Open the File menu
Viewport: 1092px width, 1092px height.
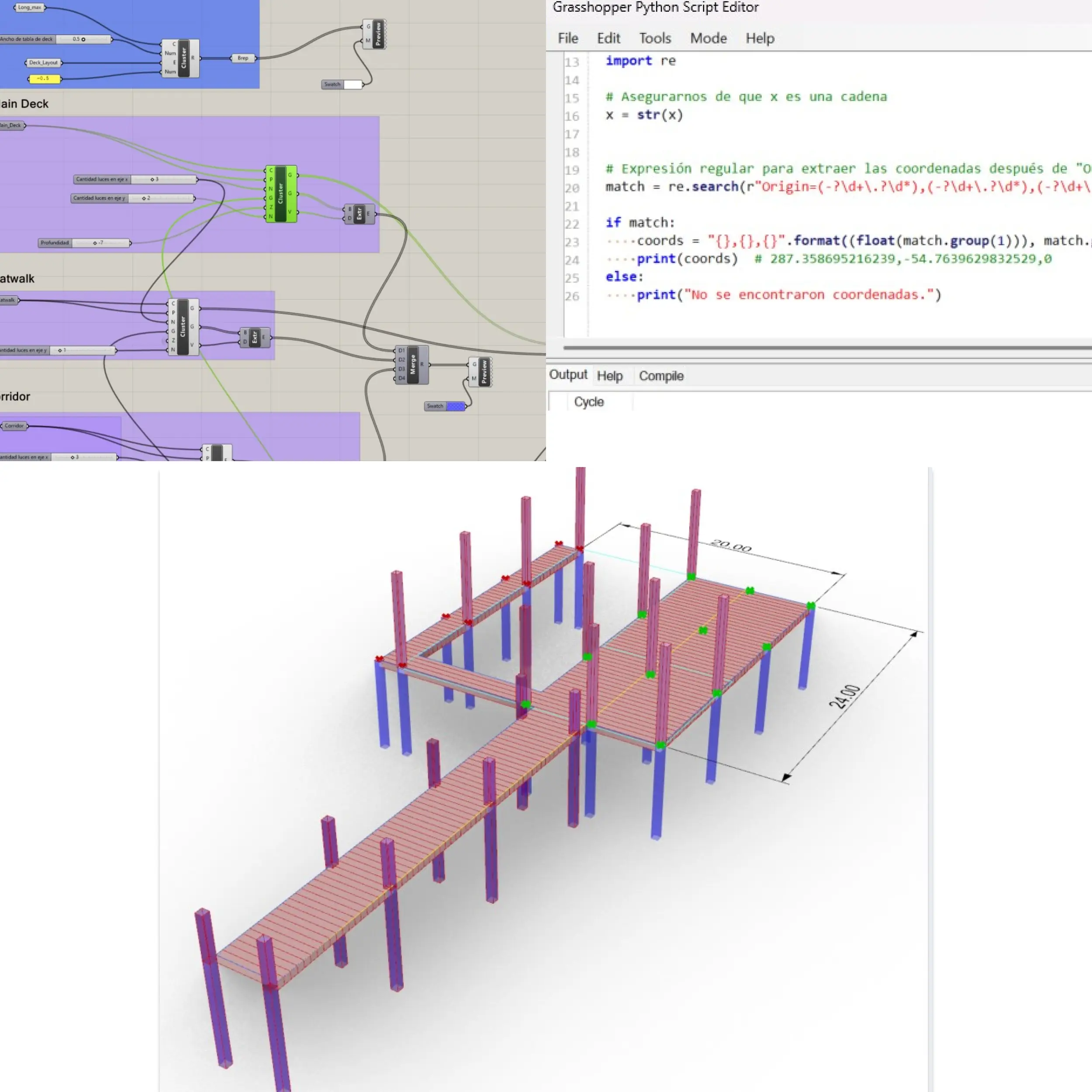tap(567, 38)
